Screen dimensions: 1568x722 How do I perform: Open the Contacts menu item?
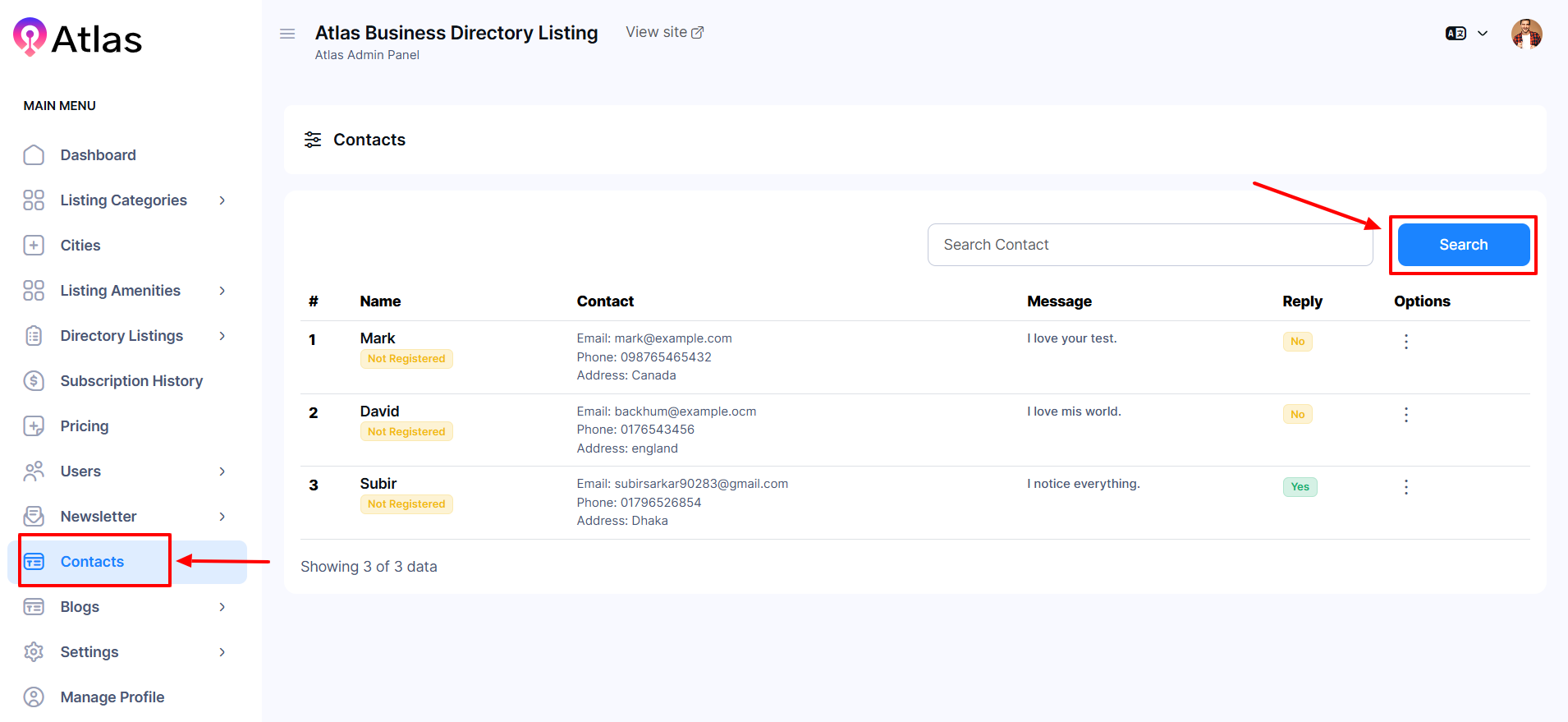[x=92, y=562]
